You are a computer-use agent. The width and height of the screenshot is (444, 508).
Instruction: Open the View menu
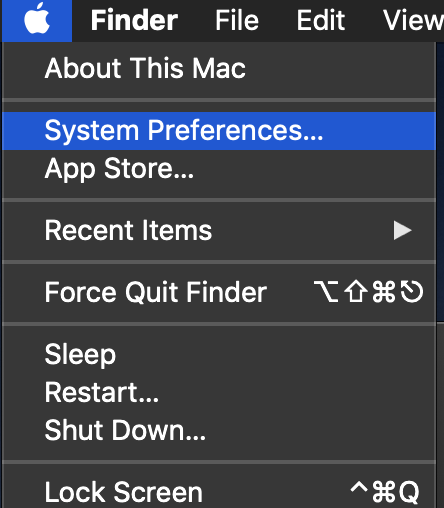(x=413, y=20)
